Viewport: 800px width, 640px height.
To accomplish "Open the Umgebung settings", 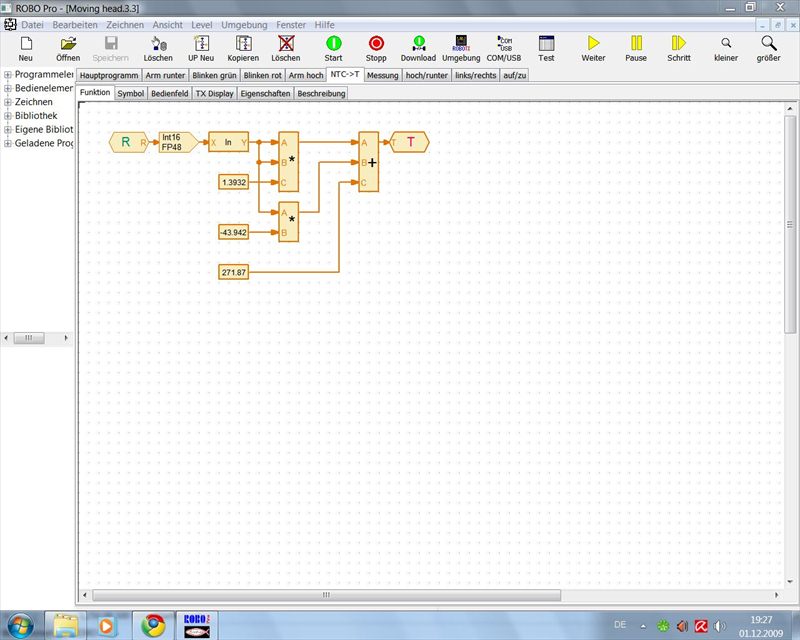I will click(461, 49).
